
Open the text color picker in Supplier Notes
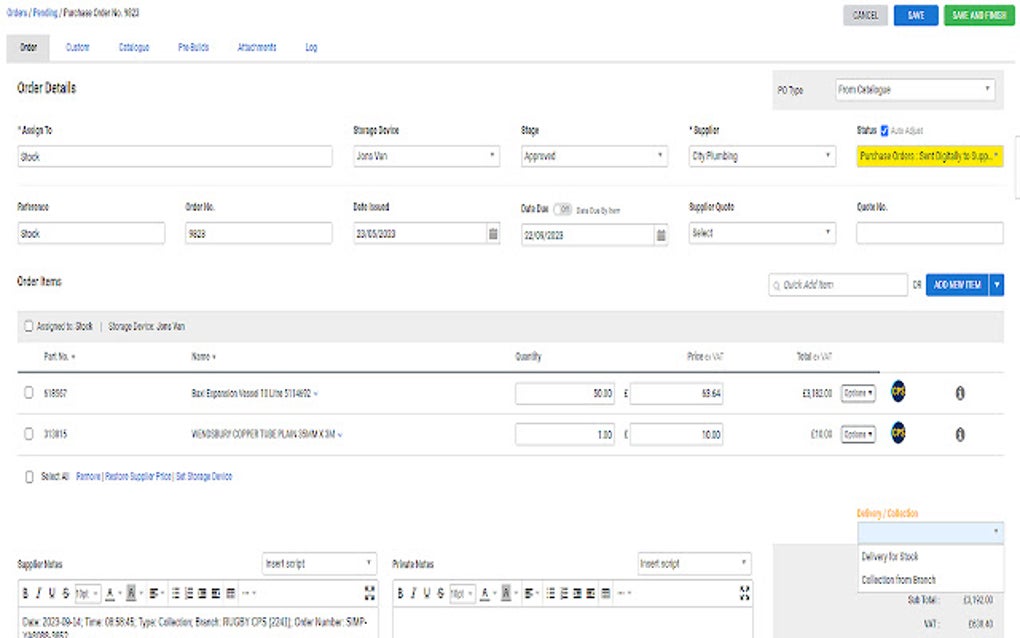coord(110,592)
